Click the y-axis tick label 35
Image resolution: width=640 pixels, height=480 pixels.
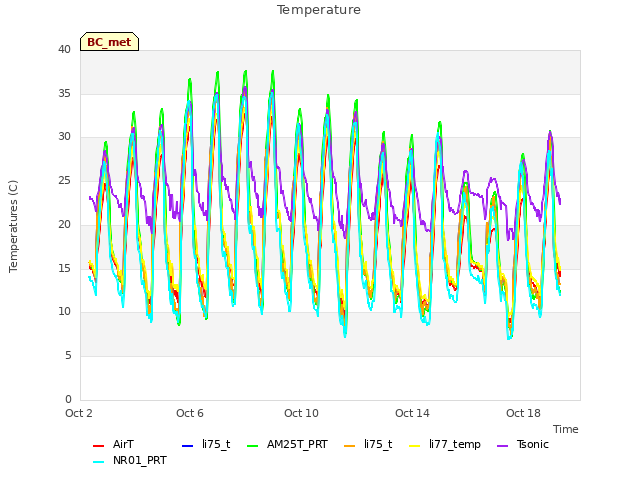point(64,93)
